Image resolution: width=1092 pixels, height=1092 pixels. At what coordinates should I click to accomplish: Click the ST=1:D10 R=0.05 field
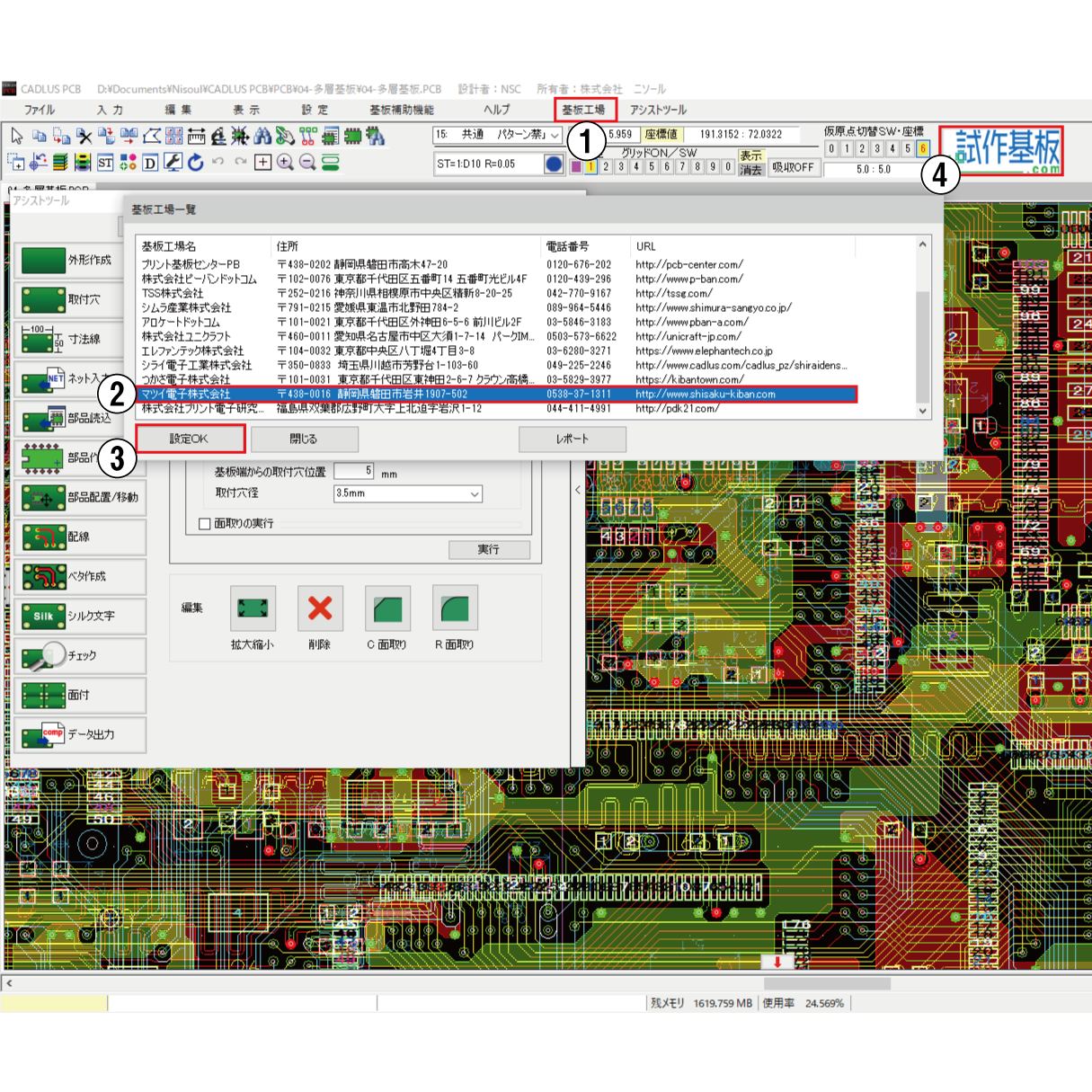[488, 164]
